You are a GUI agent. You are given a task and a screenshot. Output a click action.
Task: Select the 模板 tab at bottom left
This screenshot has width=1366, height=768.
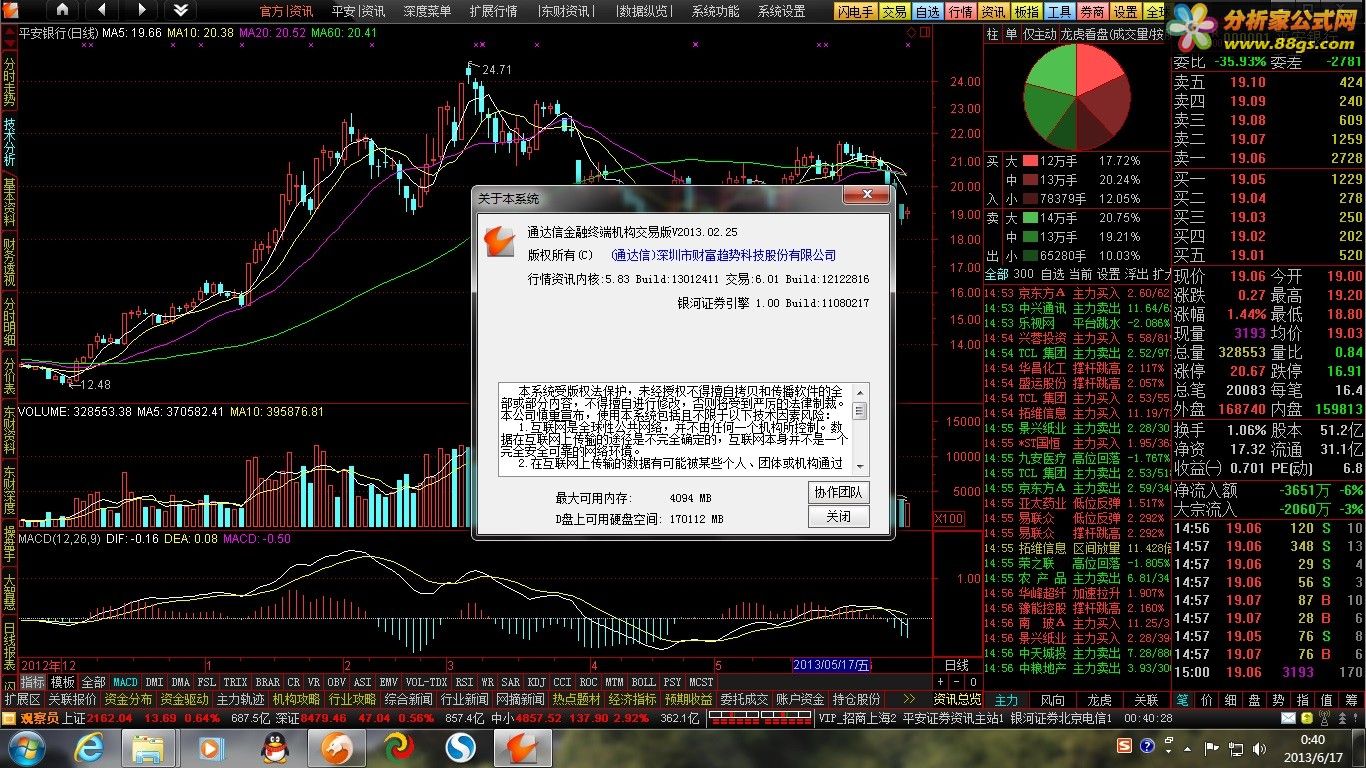(x=63, y=682)
